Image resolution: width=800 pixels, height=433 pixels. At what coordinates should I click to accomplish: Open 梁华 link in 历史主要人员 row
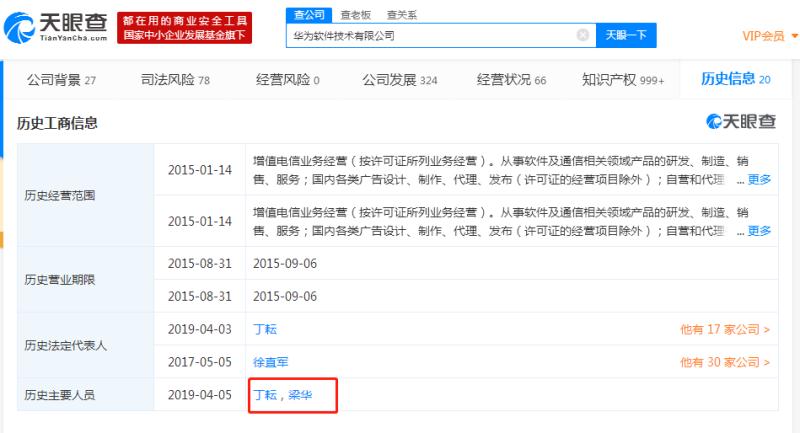(300, 395)
